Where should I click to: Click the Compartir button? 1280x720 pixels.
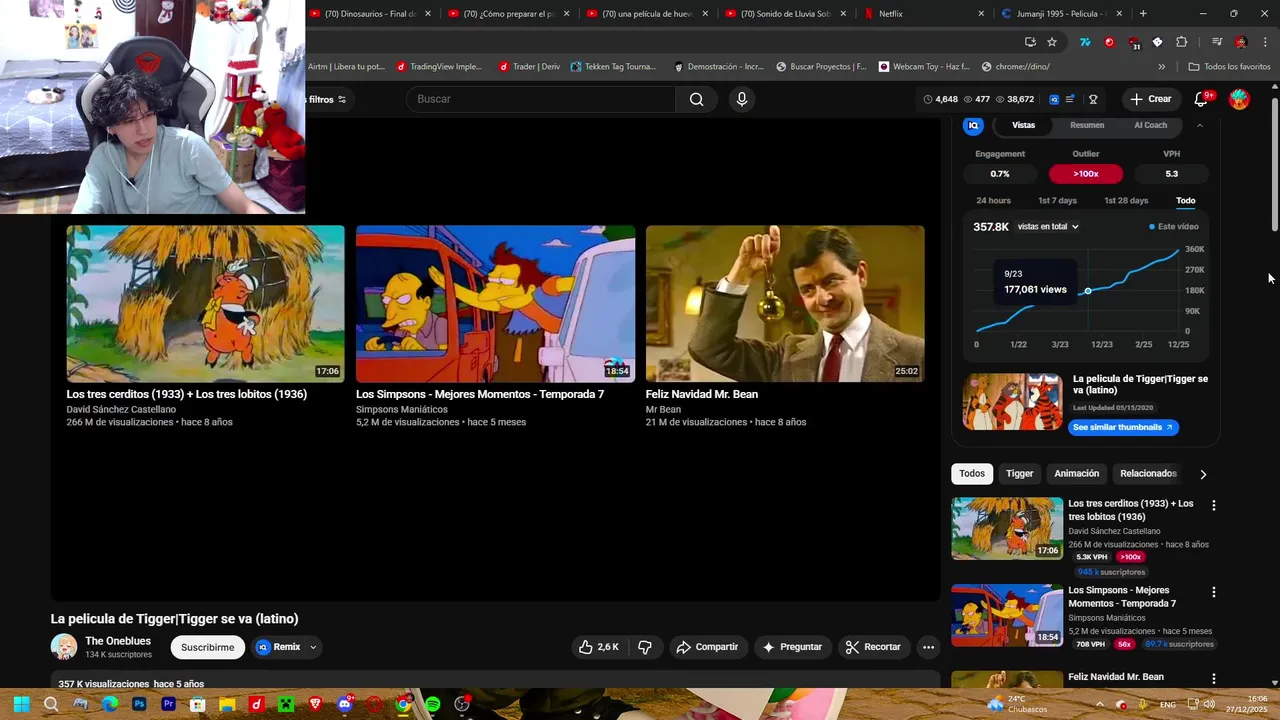pos(707,647)
